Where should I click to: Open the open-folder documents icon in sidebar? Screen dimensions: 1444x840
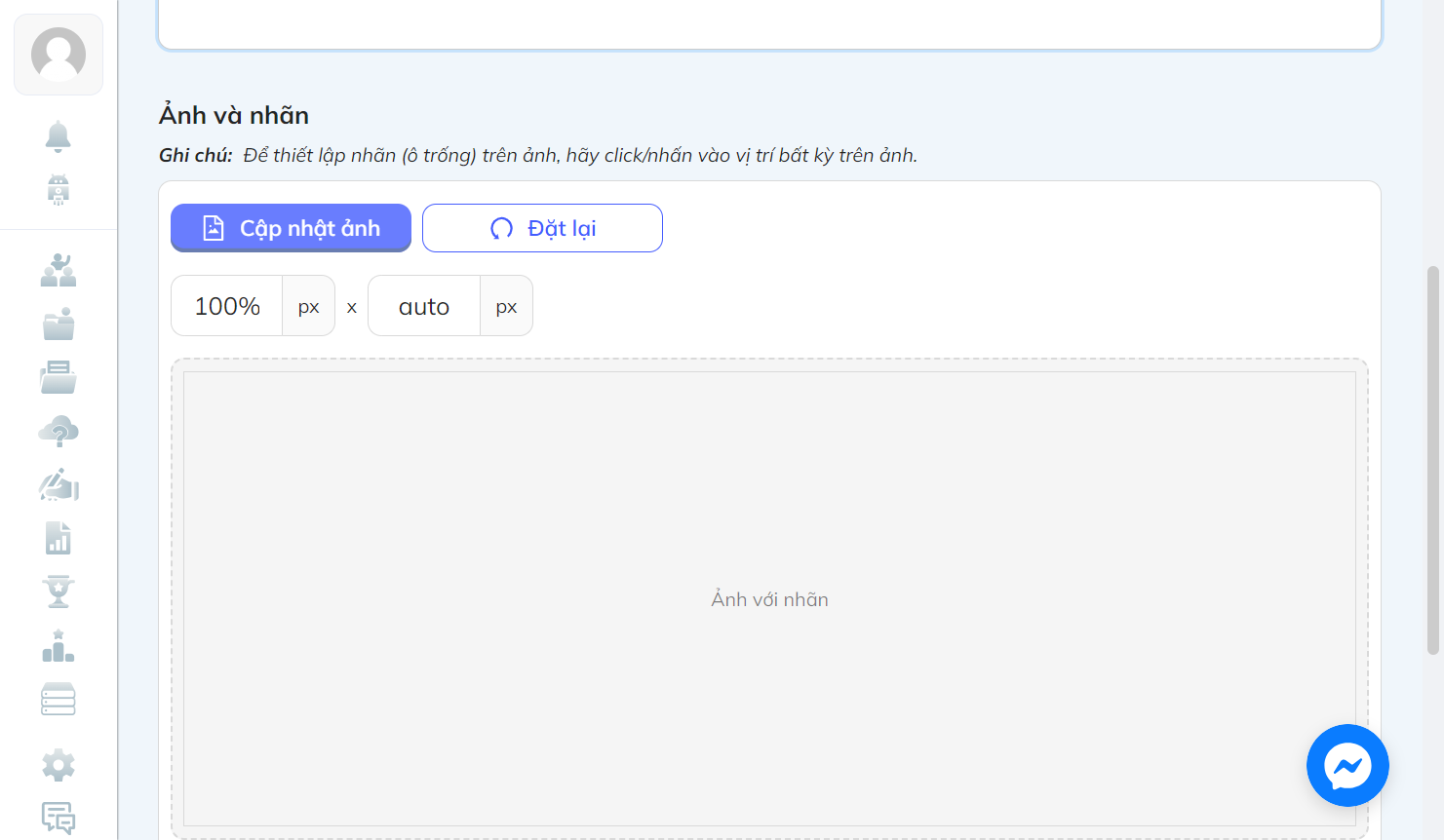(x=59, y=377)
